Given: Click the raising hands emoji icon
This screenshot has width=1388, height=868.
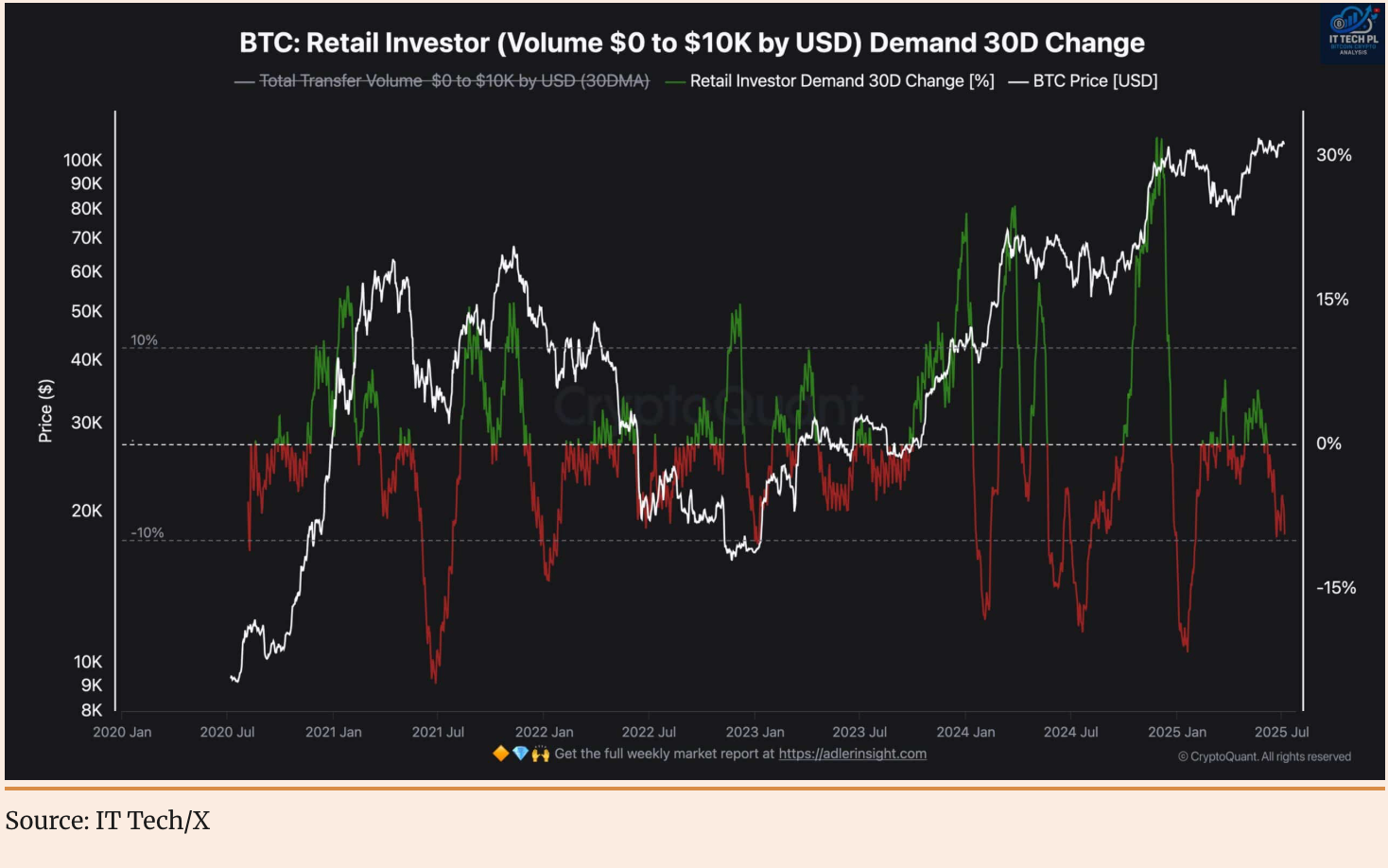Looking at the screenshot, I should [x=540, y=754].
